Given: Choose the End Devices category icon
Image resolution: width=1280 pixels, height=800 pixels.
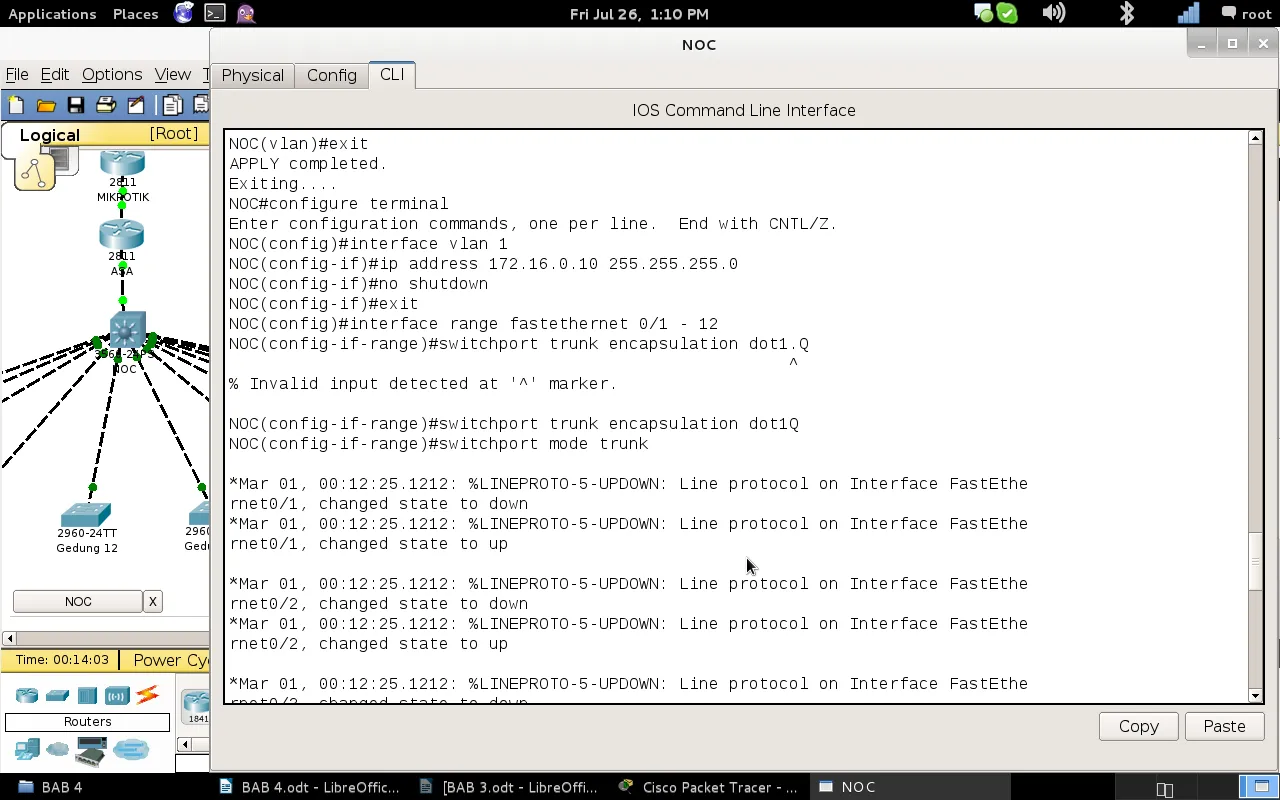Looking at the screenshot, I should pyautogui.click(x=27, y=749).
